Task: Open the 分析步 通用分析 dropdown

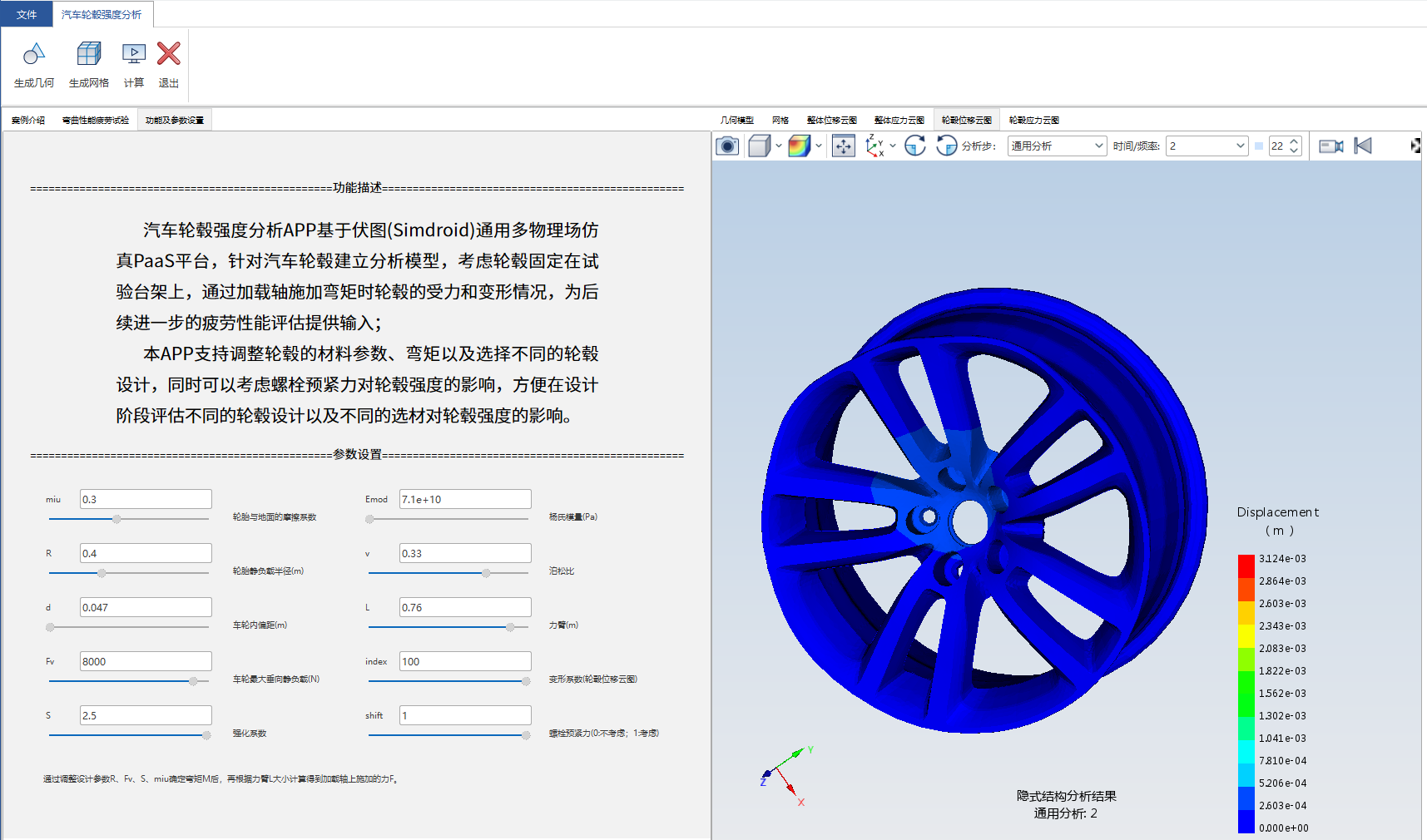Action: coord(1057,146)
